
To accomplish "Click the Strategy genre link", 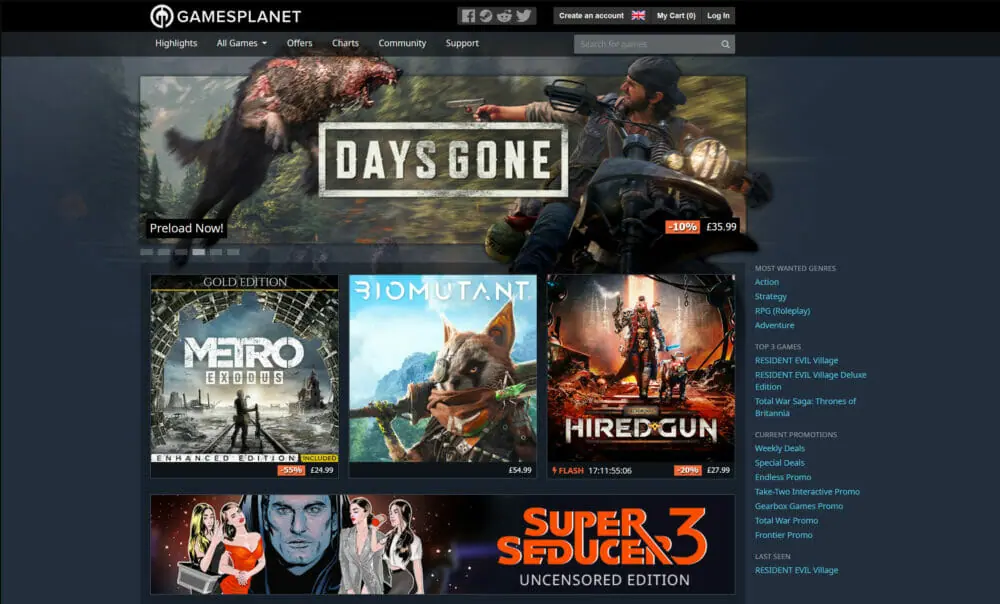I will tap(770, 297).
